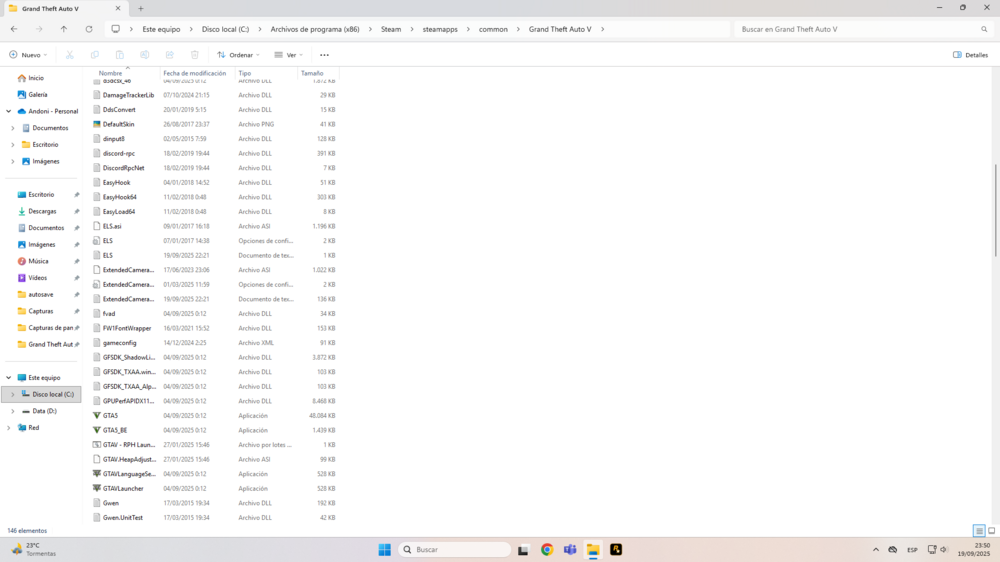Open pinned autosave folder
Screen dimensions: 1000x562
[41, 295]
